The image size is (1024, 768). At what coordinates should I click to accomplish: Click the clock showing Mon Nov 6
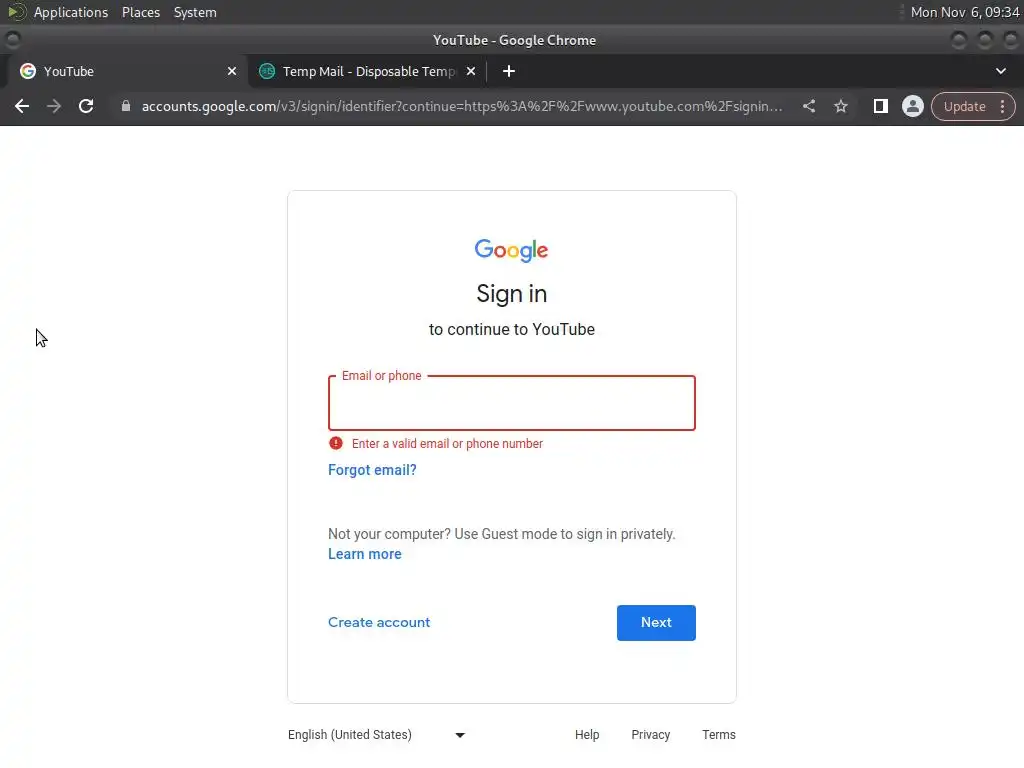pos(965,12)
